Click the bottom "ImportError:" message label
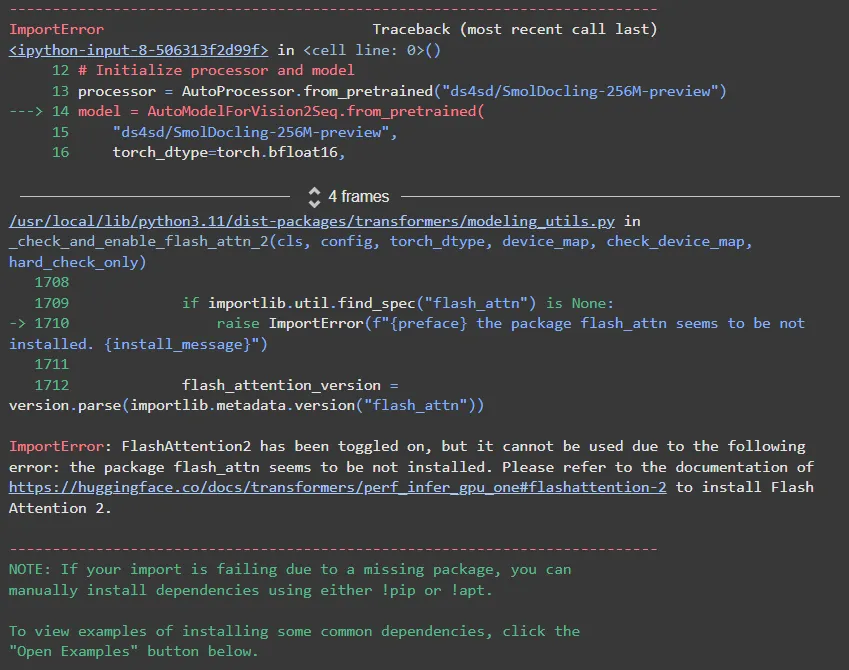 click(56, 446)
